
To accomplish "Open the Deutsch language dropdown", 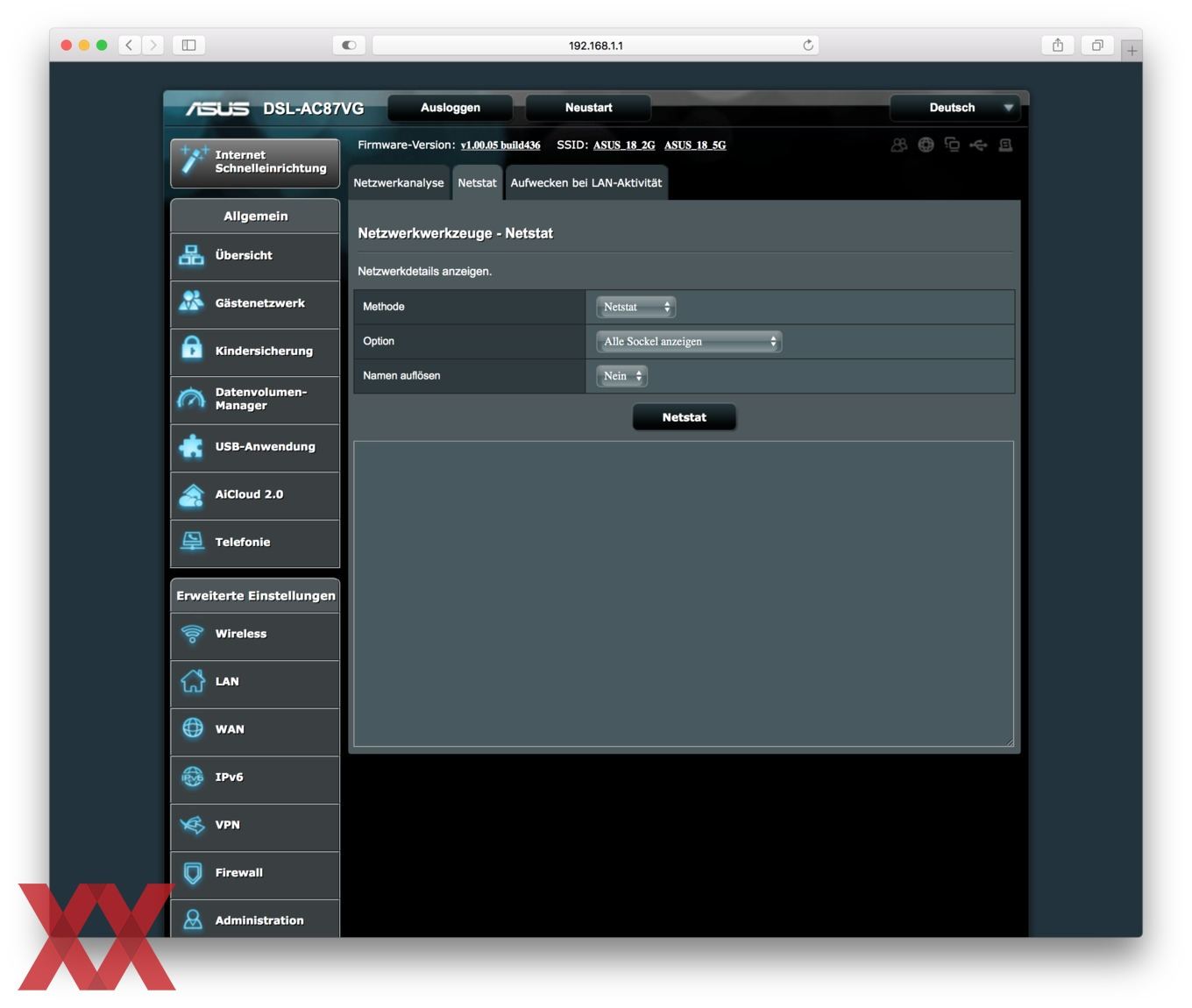I will click(954, 108).
